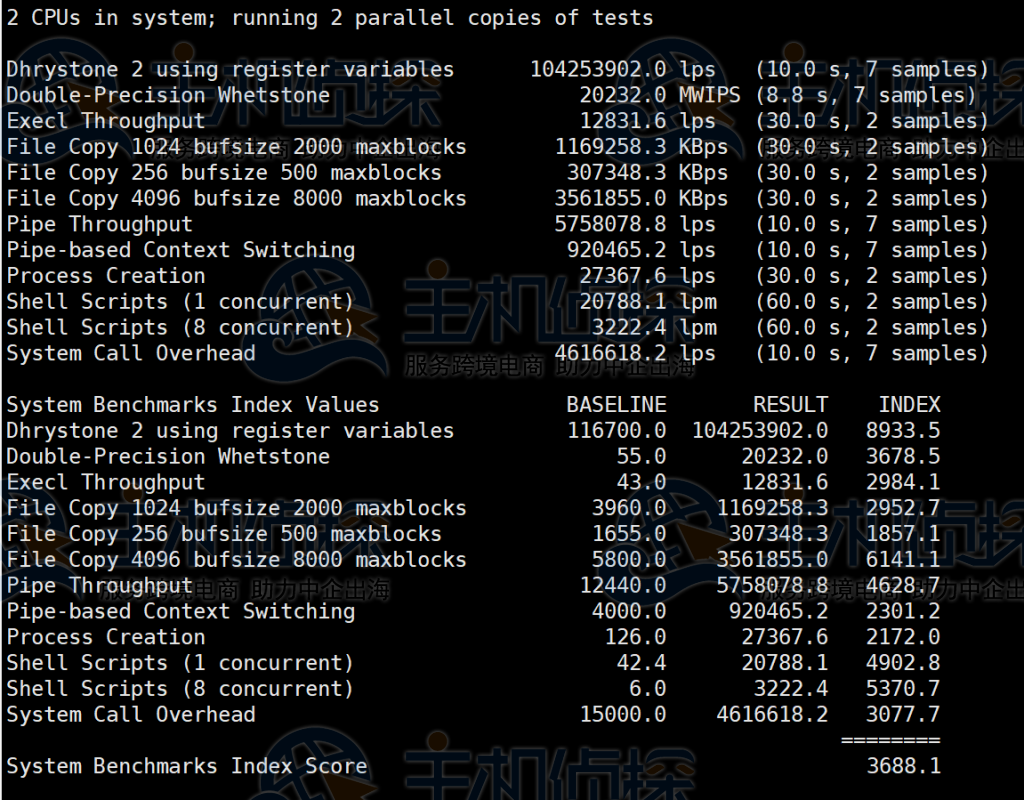This screenshot has height=800, width=1024.
Task: Click the BASELINE column header
Action: pyautogui.click(x=616, y=405)
